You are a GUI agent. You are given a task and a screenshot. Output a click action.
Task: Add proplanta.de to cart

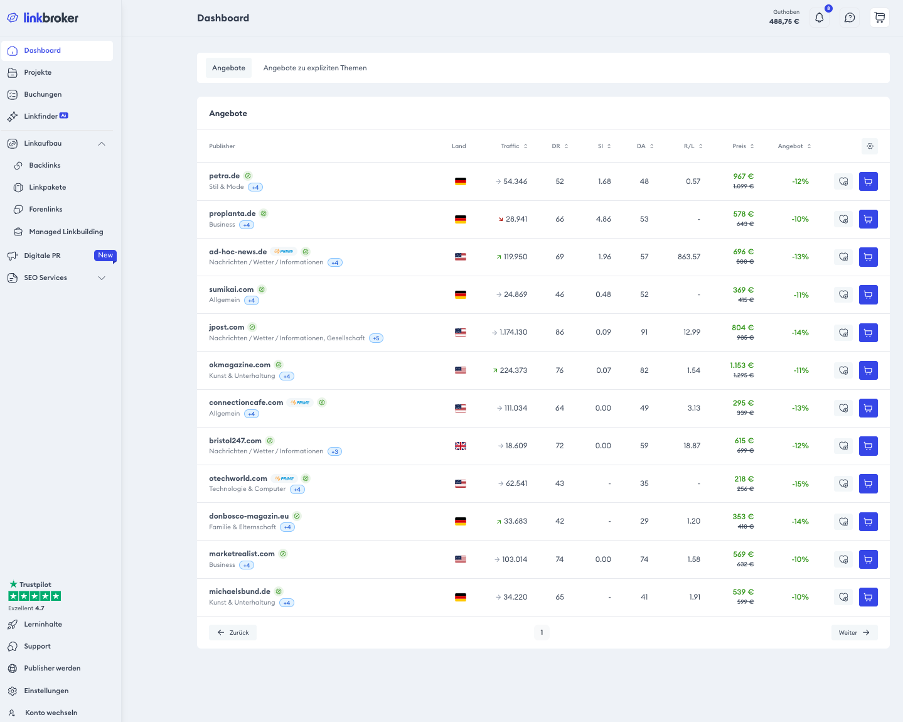pyautogui.click(x=868, y=219)
